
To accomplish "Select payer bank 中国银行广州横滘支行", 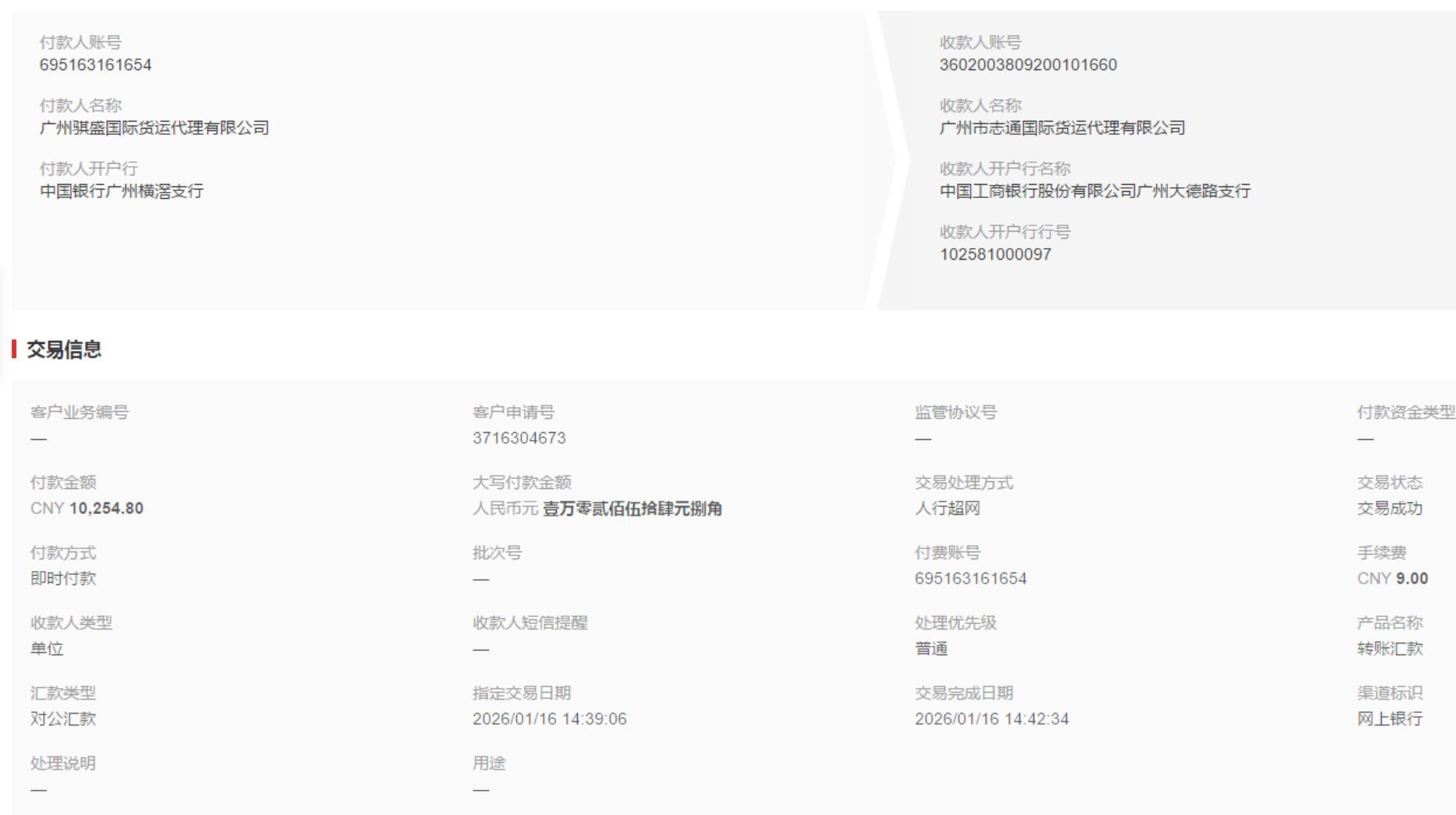I will point(121,191).
